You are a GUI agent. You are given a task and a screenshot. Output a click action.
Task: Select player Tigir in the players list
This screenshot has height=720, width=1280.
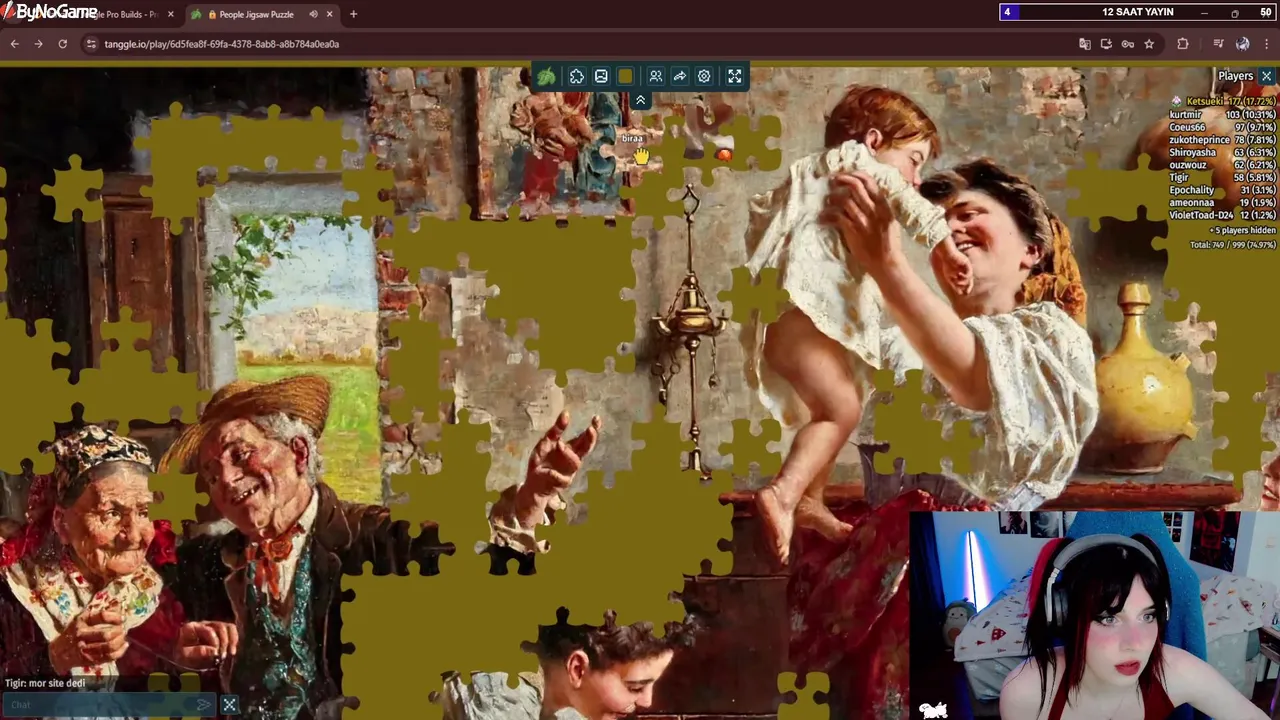pyautogui.click(x=1222, y=178)
